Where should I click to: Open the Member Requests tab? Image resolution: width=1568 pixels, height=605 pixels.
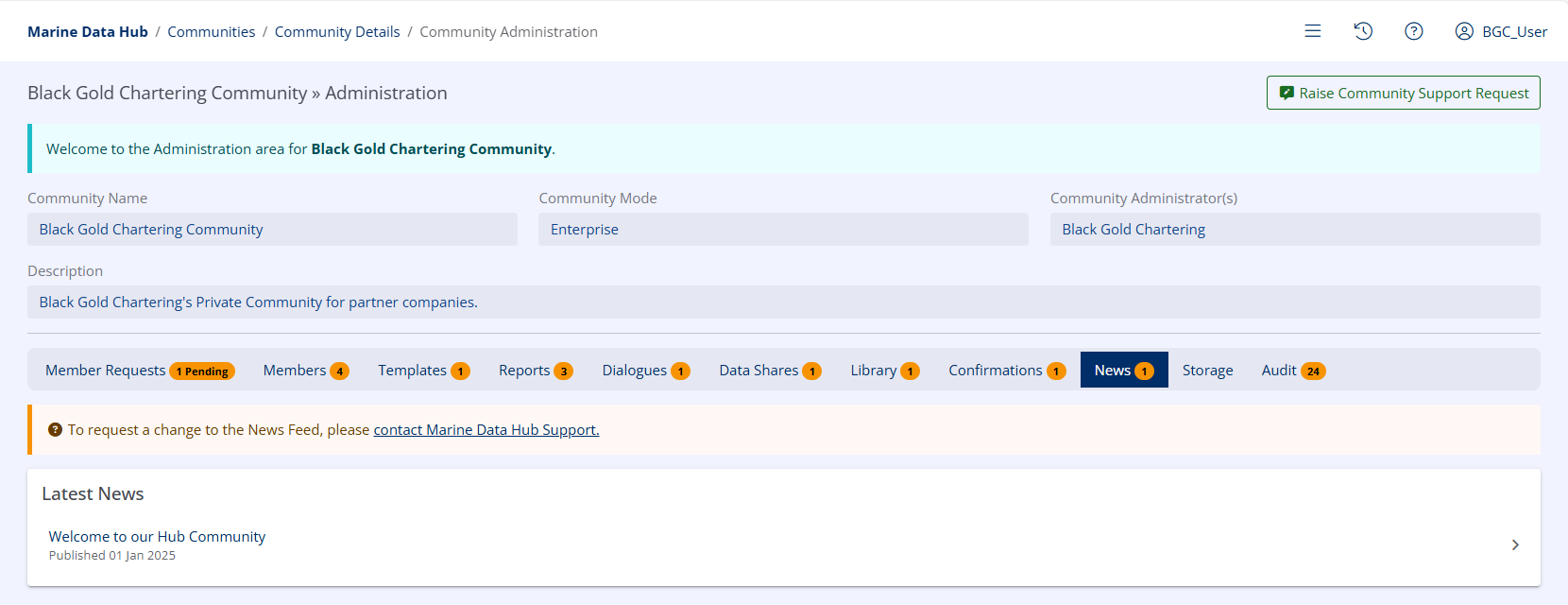[139, 371]
